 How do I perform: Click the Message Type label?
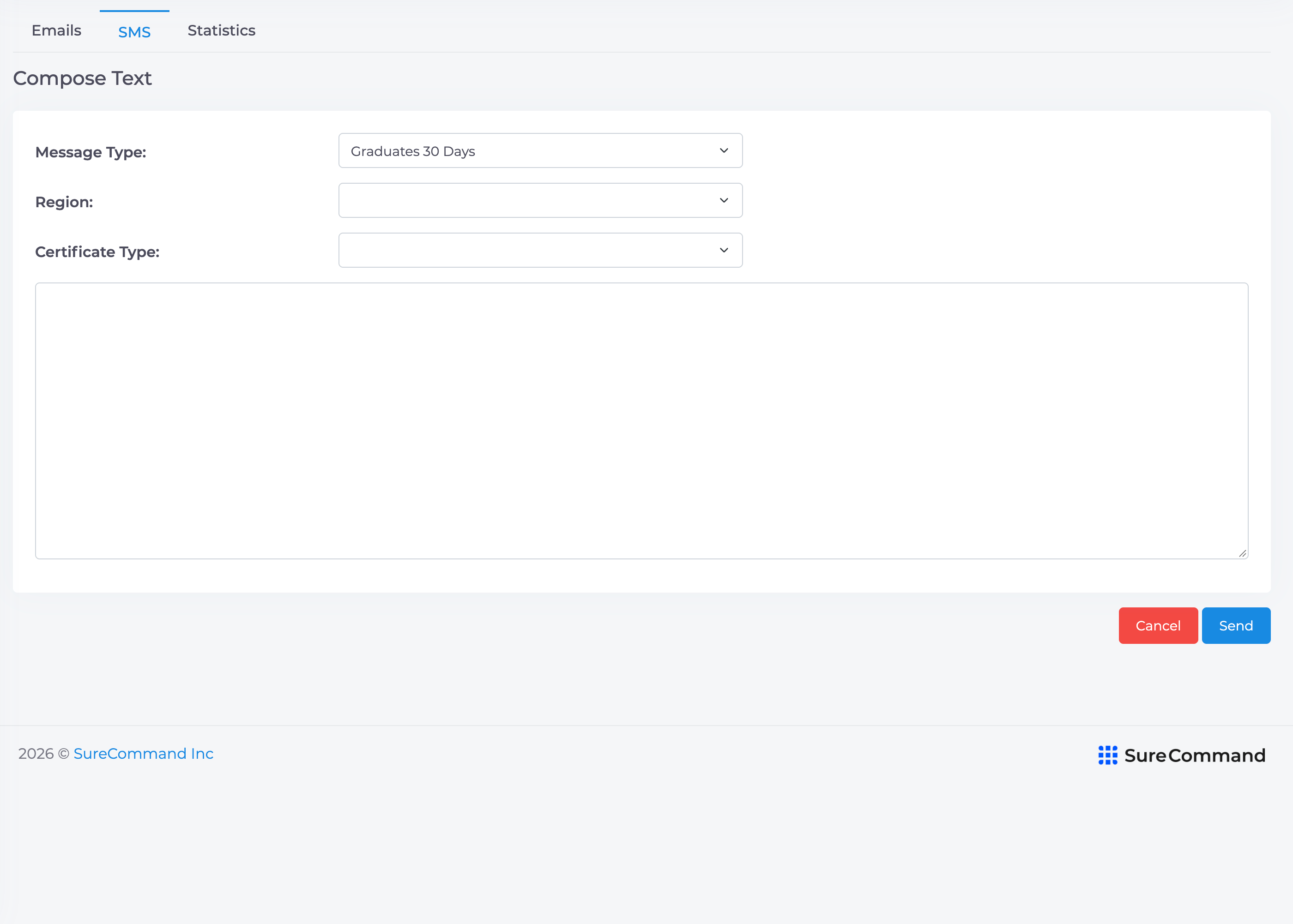click(91, 152)
